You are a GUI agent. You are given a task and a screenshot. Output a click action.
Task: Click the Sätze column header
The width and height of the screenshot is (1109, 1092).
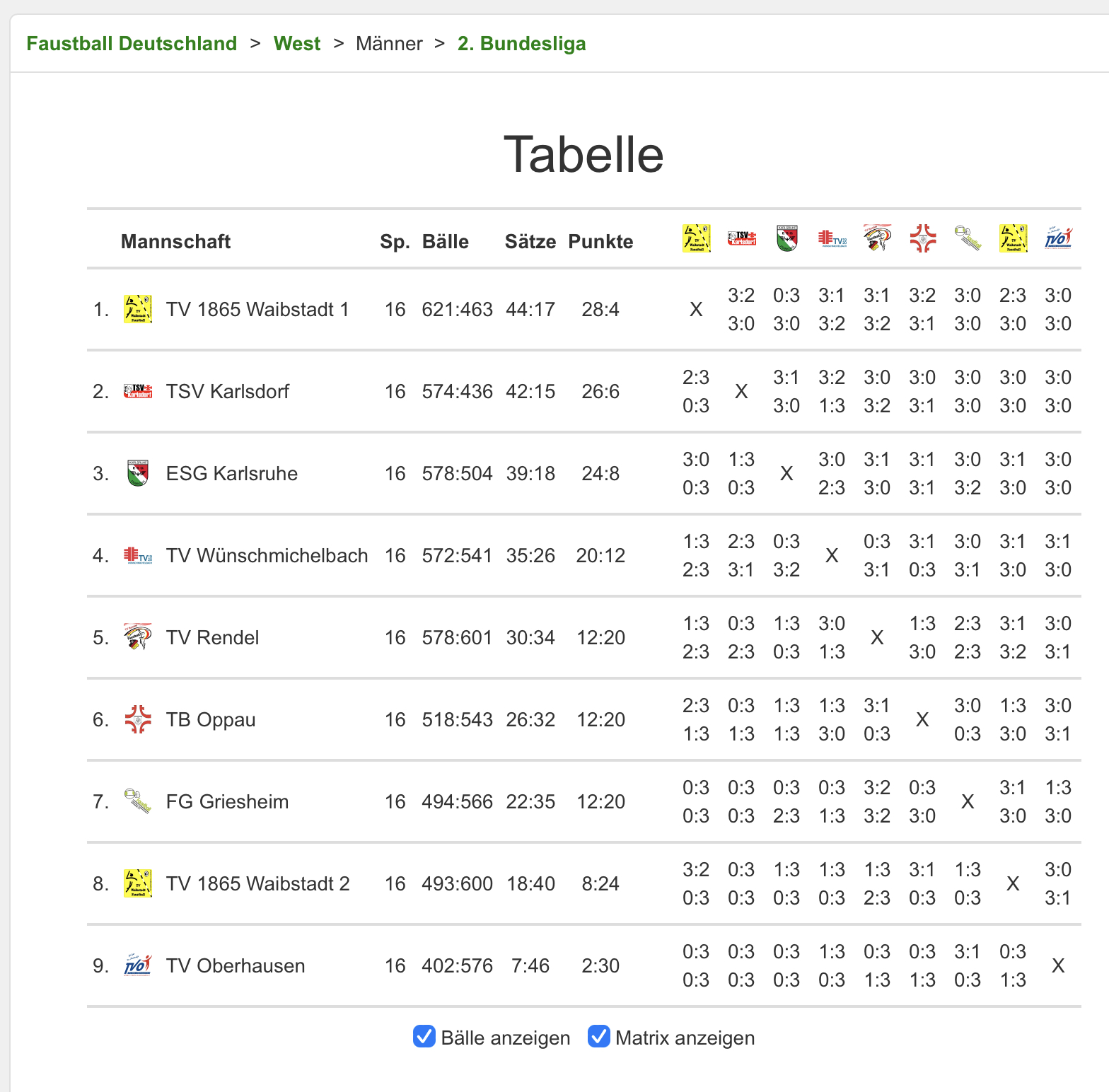pos(530,242)
